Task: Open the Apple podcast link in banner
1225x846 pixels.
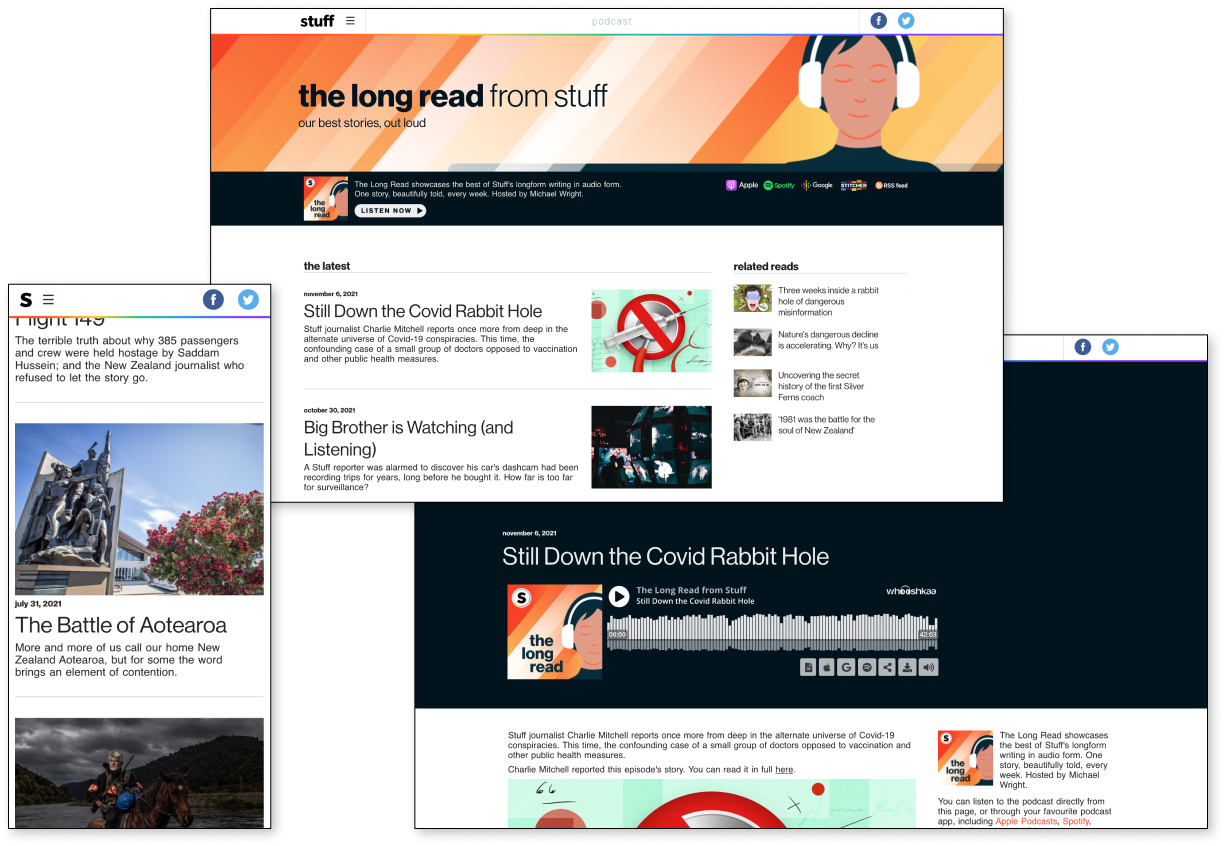Action: [x=742, y=185]
